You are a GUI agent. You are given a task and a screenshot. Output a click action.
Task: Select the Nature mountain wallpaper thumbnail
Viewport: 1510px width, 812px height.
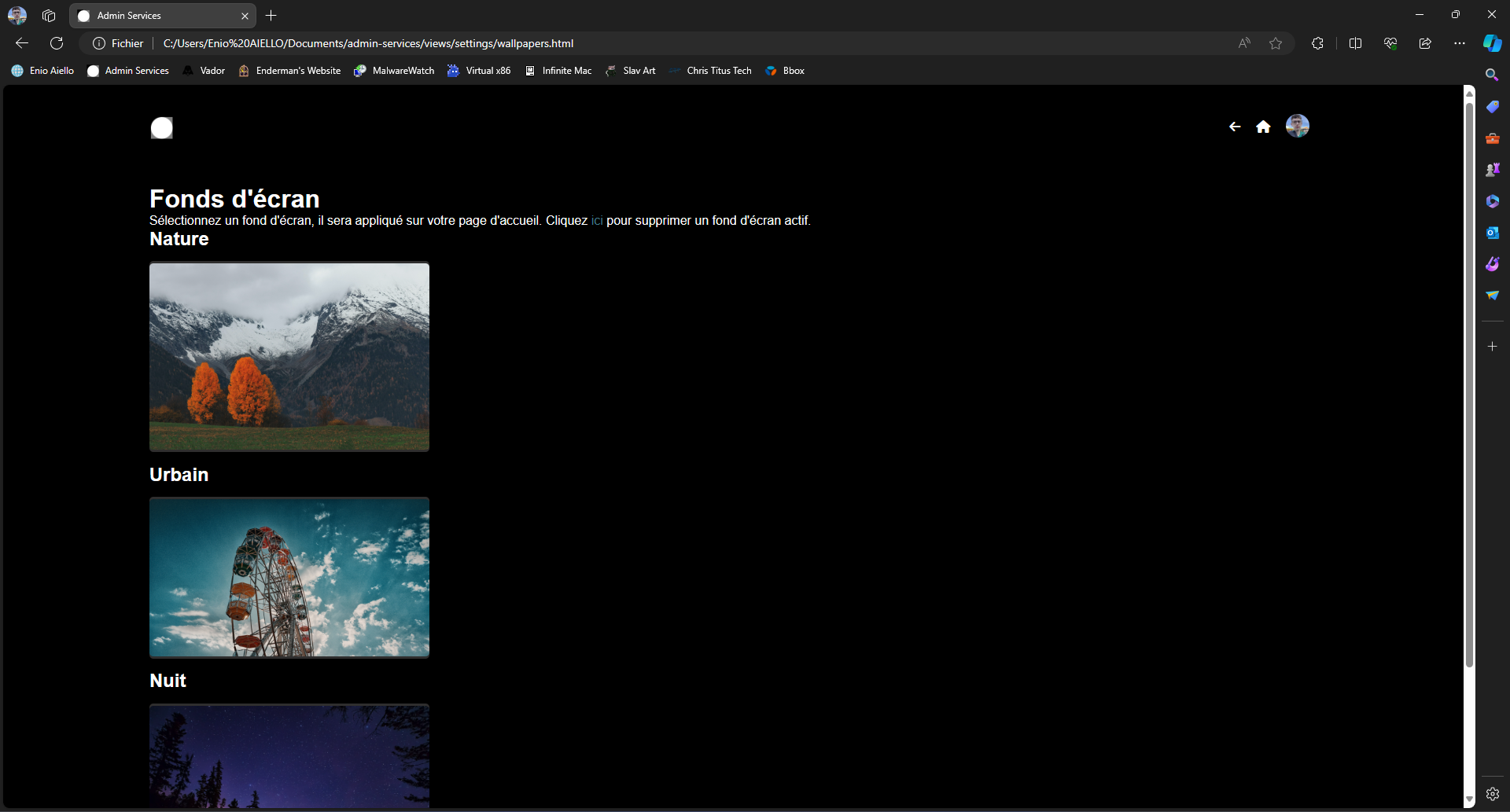click(289, 357)
